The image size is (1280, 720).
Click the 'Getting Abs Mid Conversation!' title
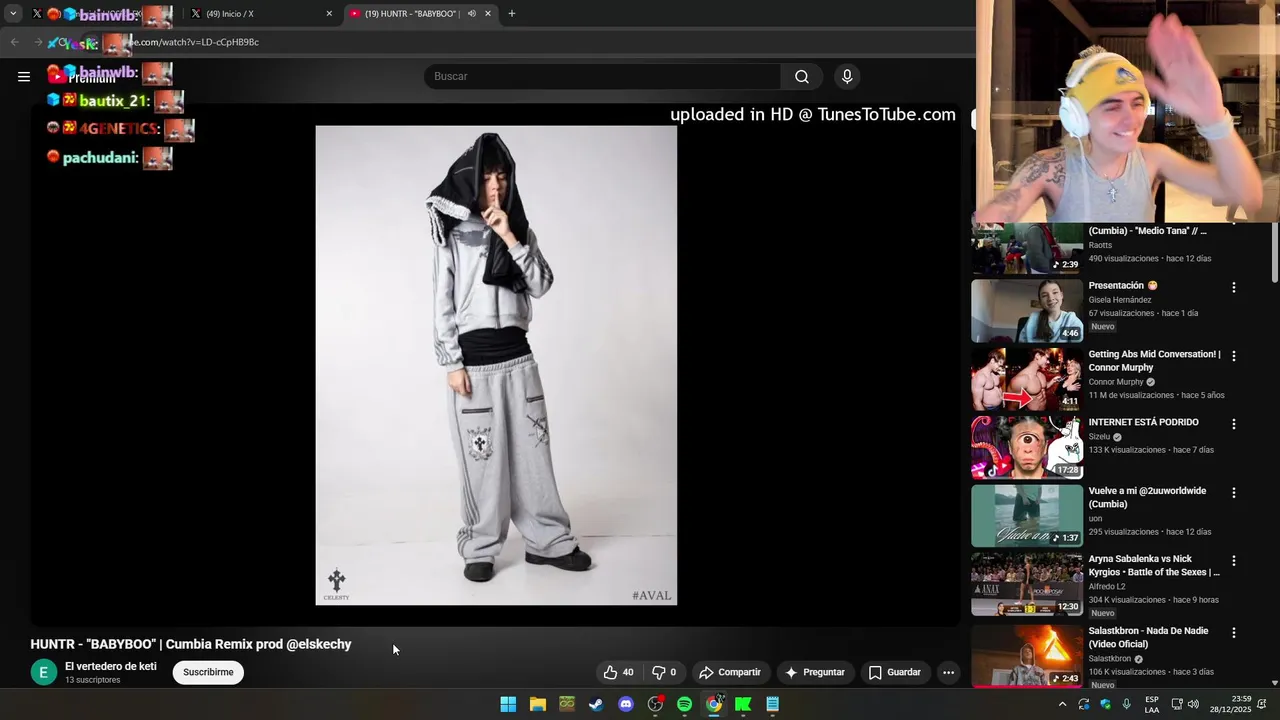pyautogui.click(x=1155, y=360)
